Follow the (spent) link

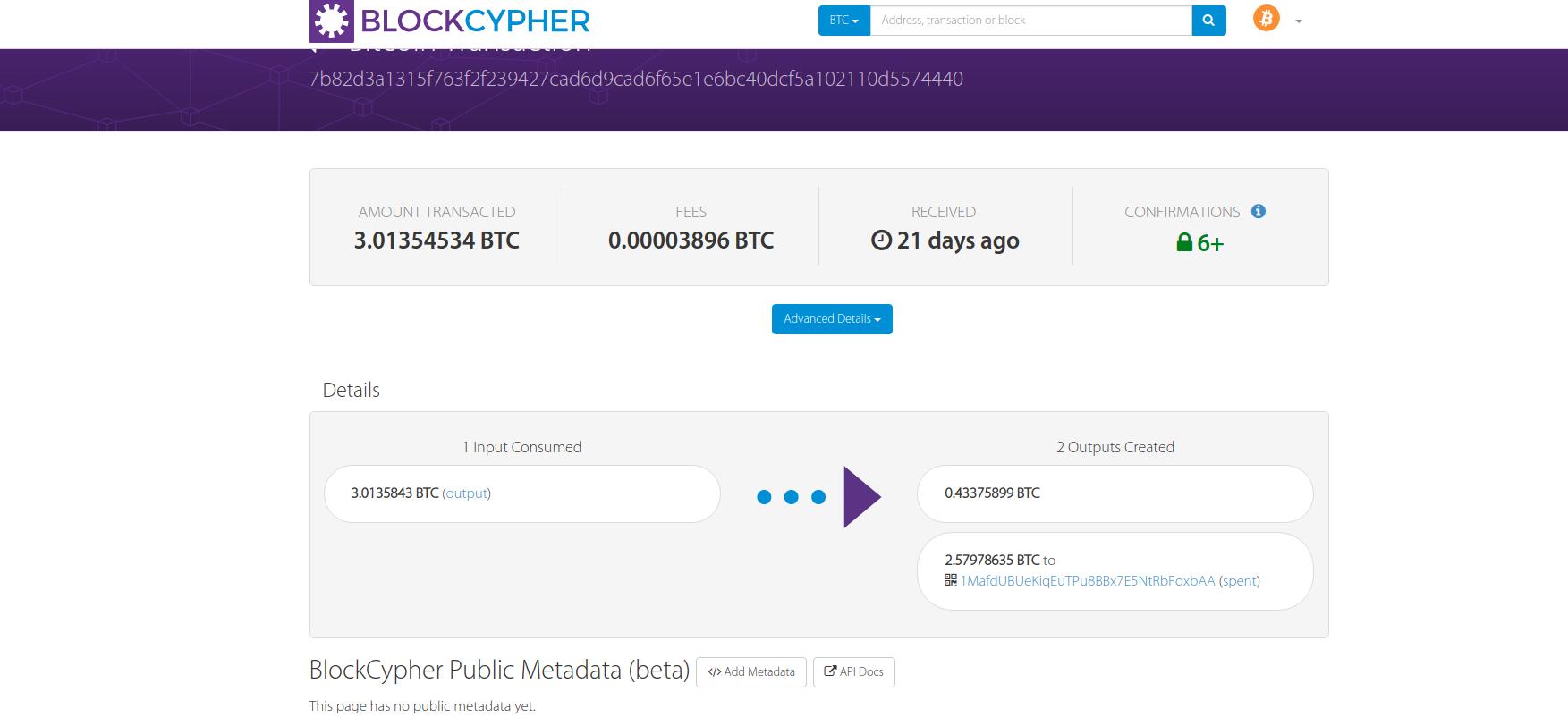pyautogui.click(x=1239, y=581)
